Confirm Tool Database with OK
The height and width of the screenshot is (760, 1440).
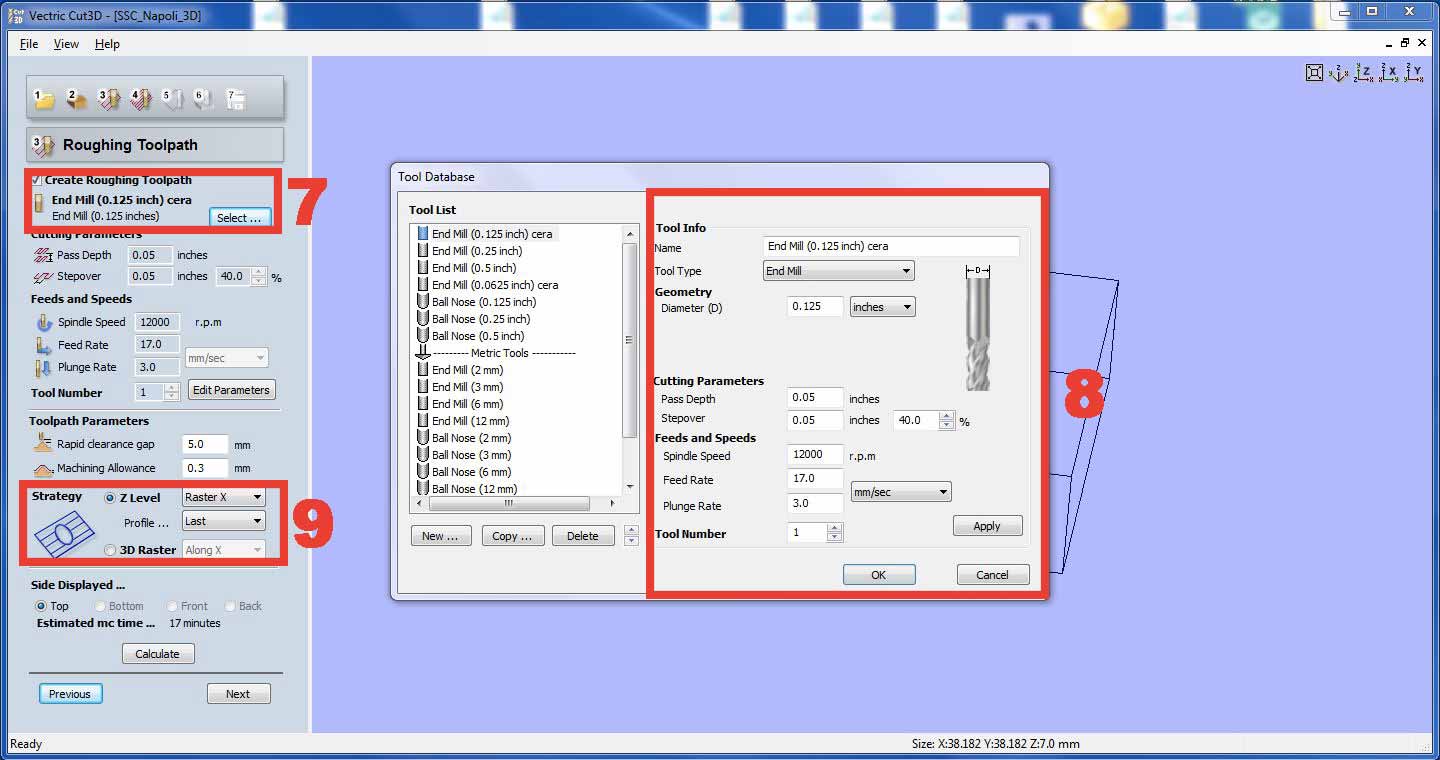pos(878,575)
